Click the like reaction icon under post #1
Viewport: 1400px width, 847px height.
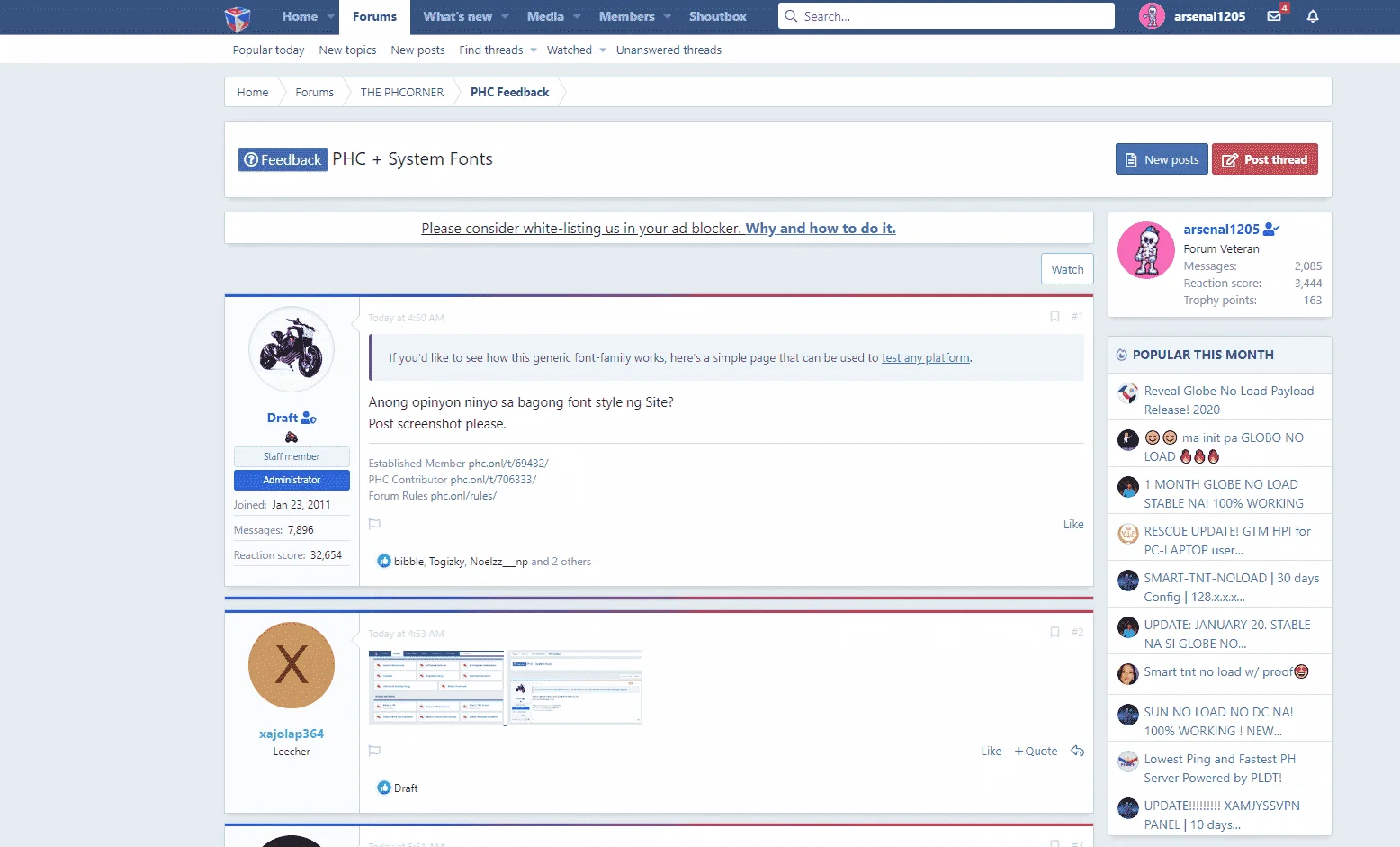pos(384,562)
